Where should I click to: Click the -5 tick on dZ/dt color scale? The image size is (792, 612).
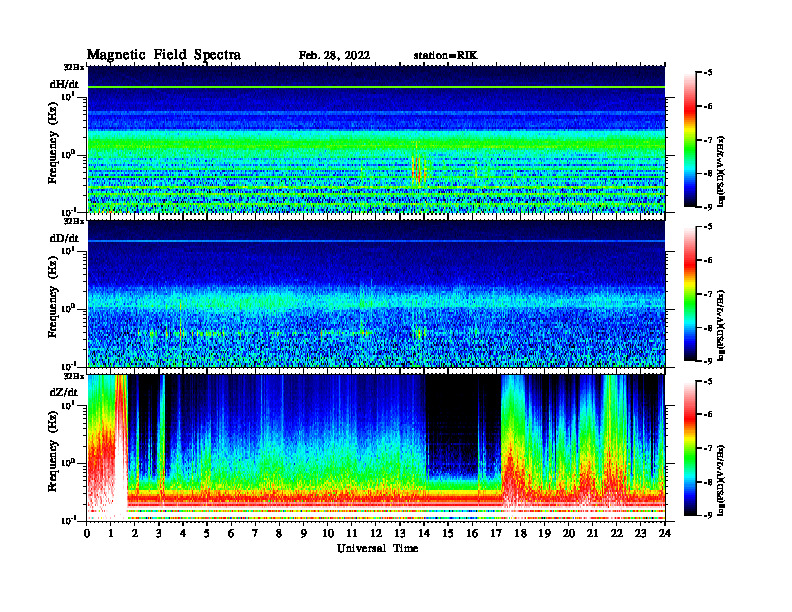pyautogui.click(x=708, y=381)
